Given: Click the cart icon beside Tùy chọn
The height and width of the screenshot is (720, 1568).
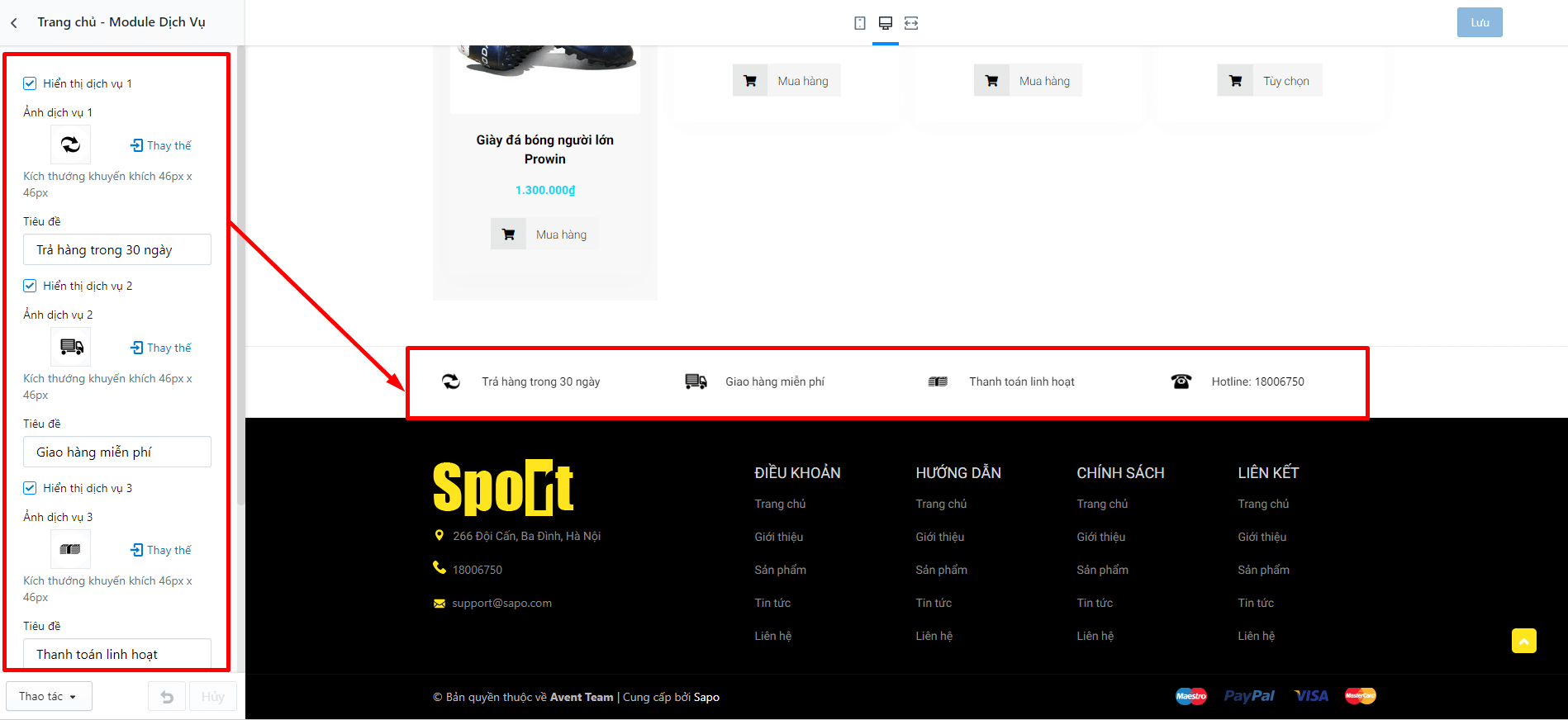Looking at the screenshot, I should click(1235, 81).
